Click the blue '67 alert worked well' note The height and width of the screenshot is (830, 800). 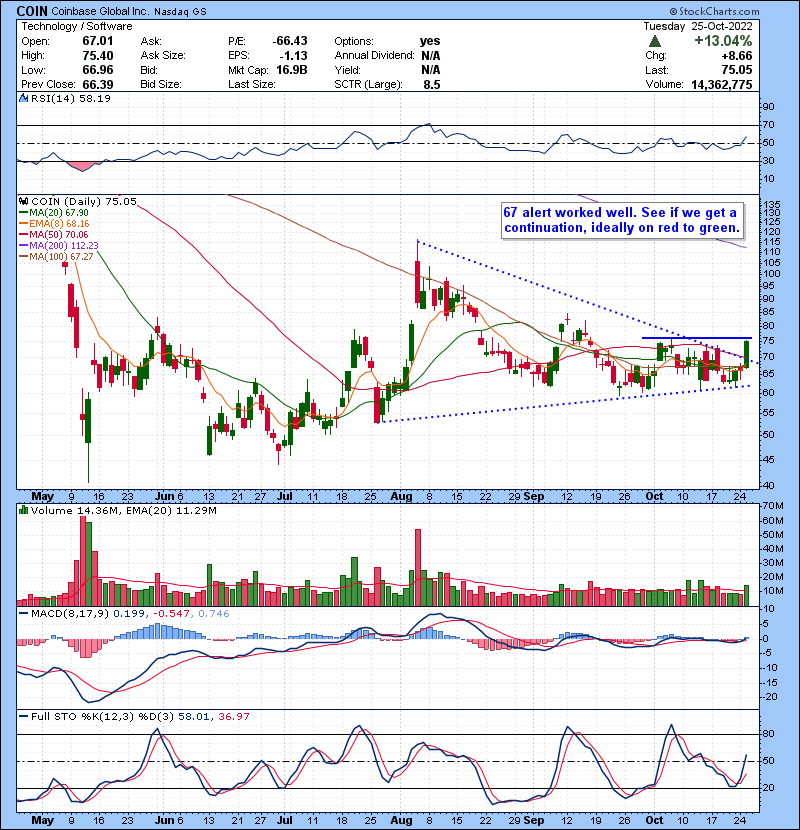click(x=622, y=220)
